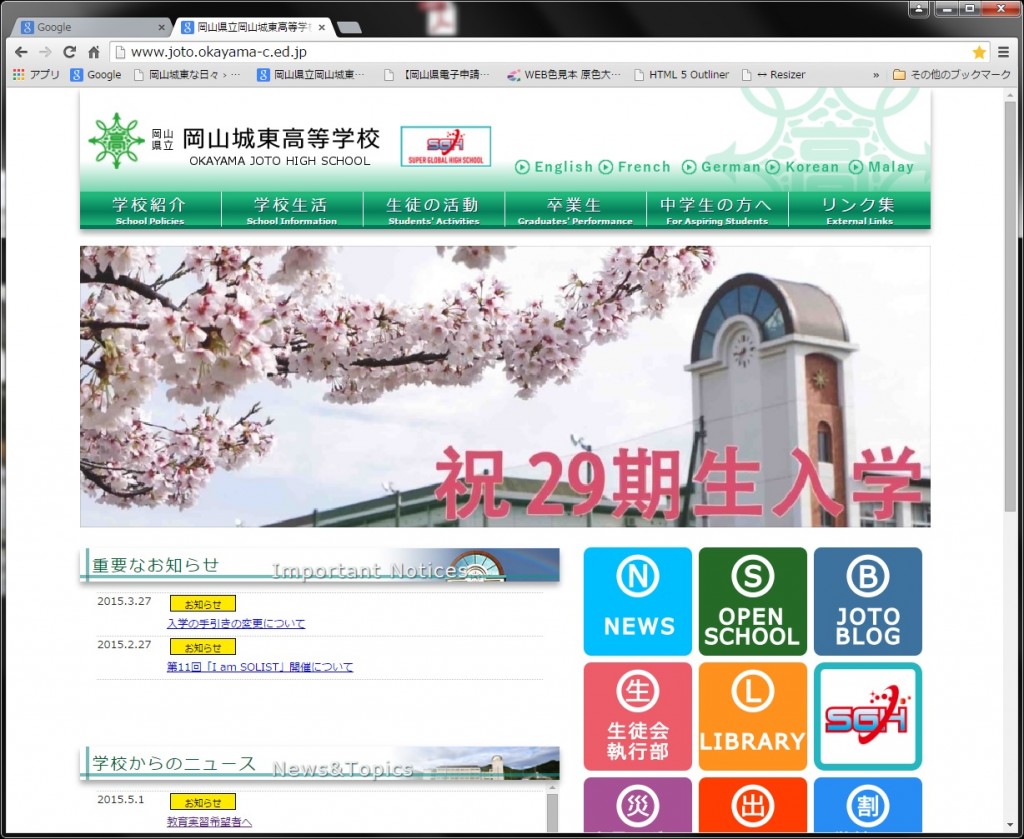
Task: Open the 第11回 I am SOLIST 開催について link
Action: pos(260,667)
